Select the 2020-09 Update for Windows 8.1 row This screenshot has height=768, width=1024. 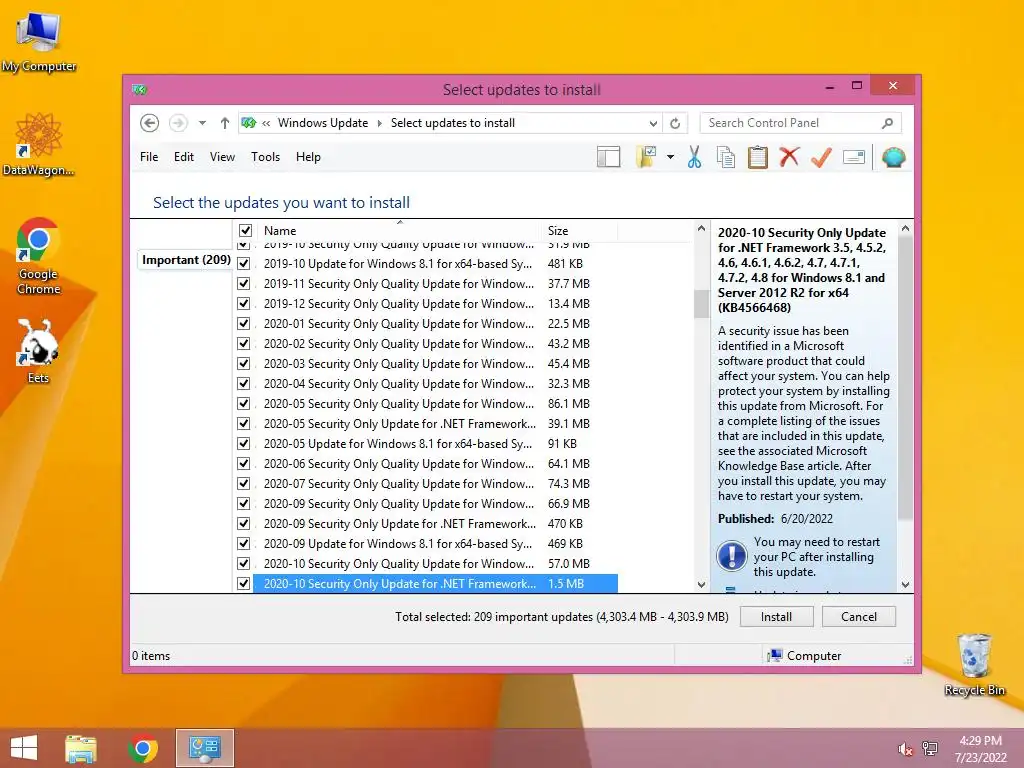pyautogui.click(x=426, y=543)
